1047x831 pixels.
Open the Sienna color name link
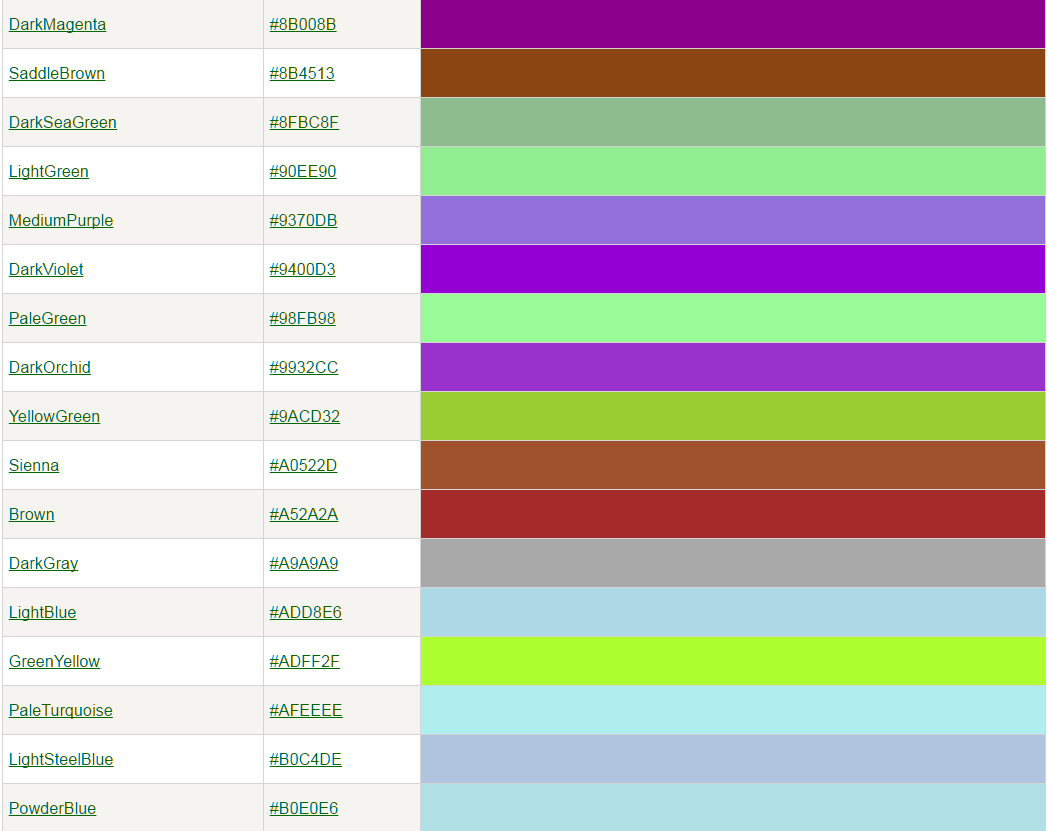(x=33, y=465)
